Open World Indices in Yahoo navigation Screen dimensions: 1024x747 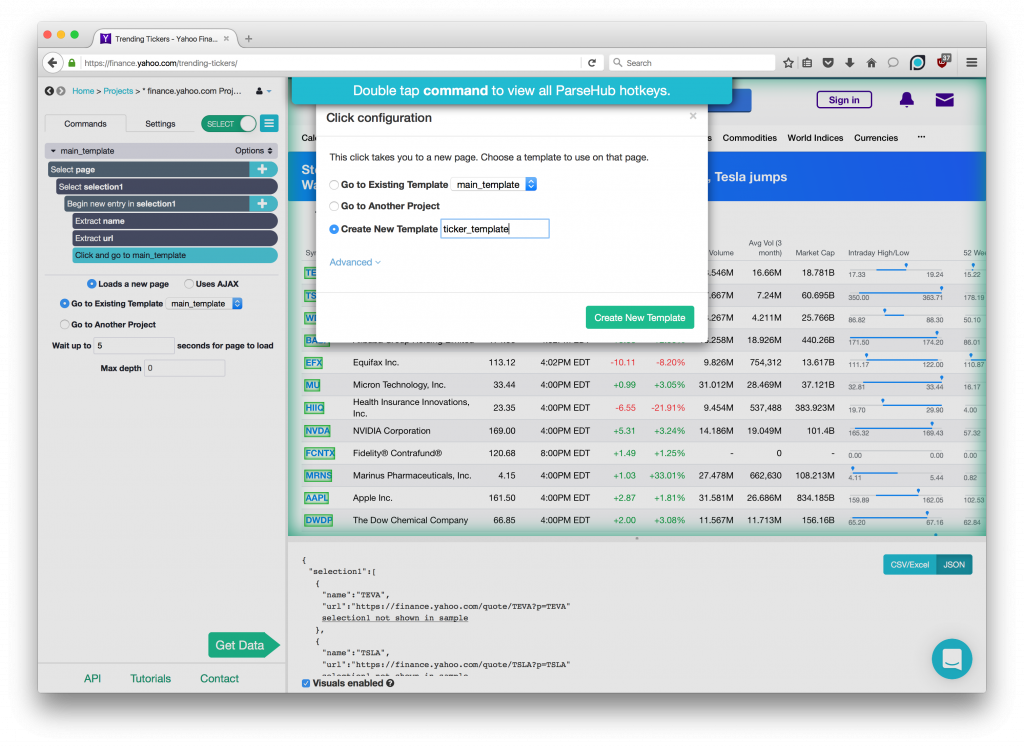[x=815, y=138]
